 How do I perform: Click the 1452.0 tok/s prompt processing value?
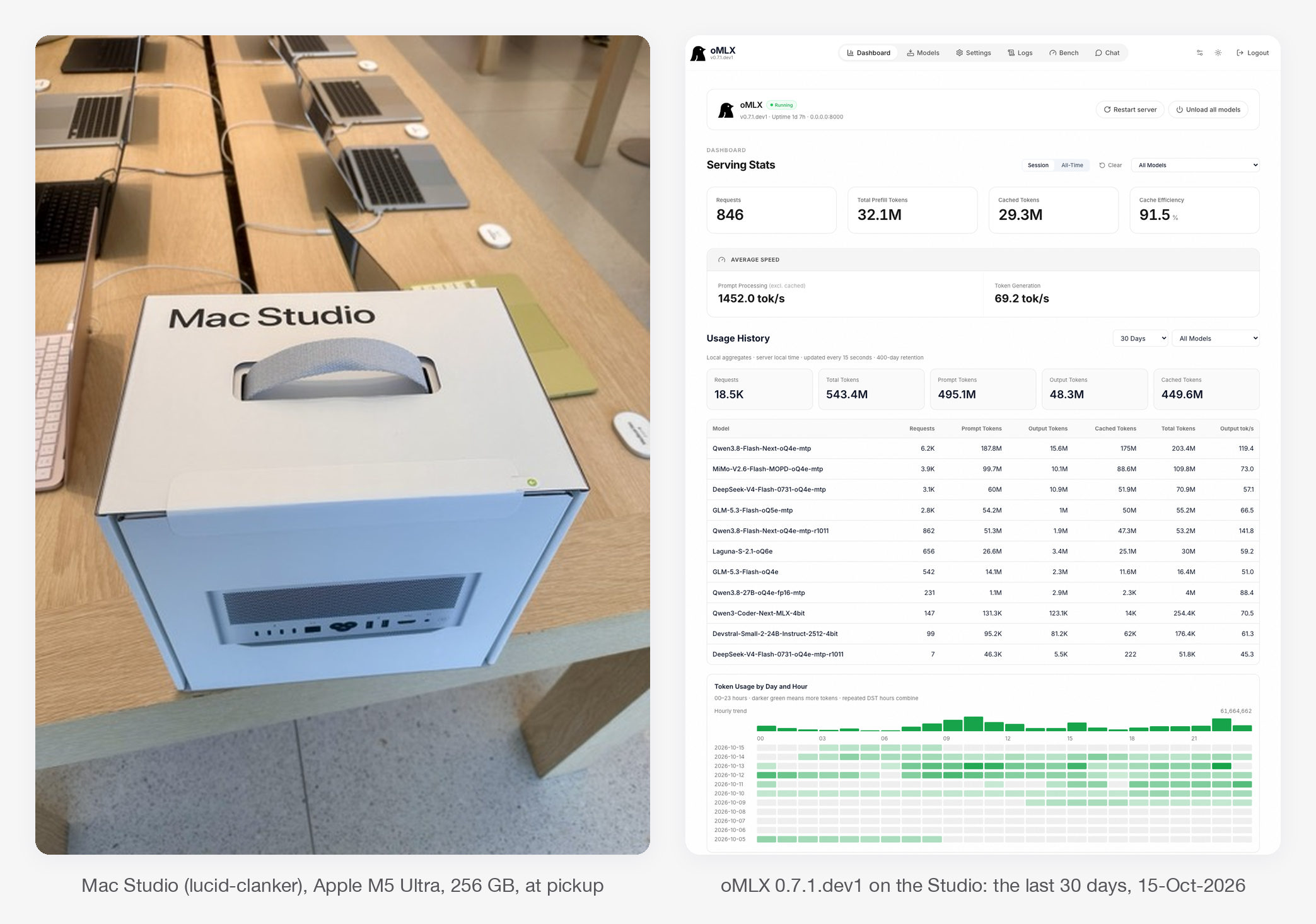pos(751,299)
